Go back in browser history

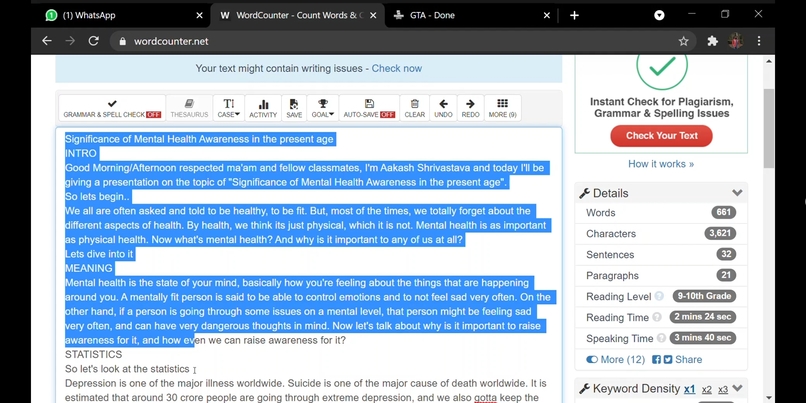click(x=47, y=41)
